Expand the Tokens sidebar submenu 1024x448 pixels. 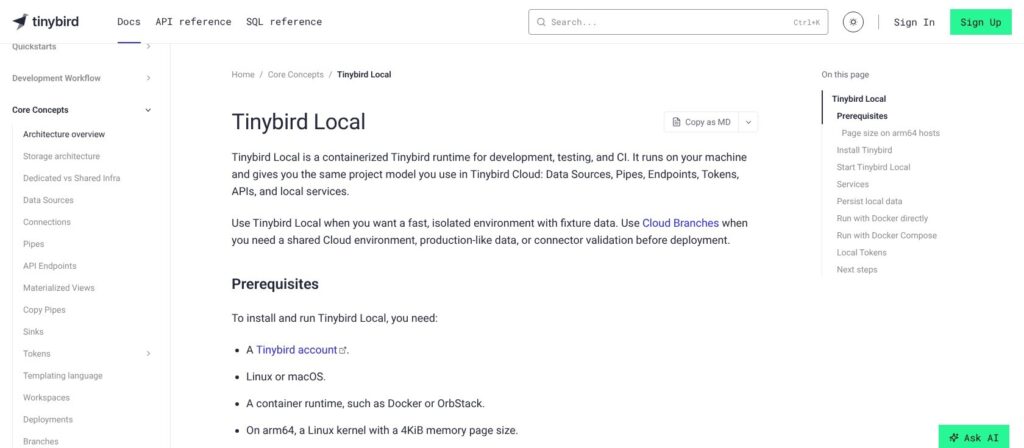click(148, 353)
